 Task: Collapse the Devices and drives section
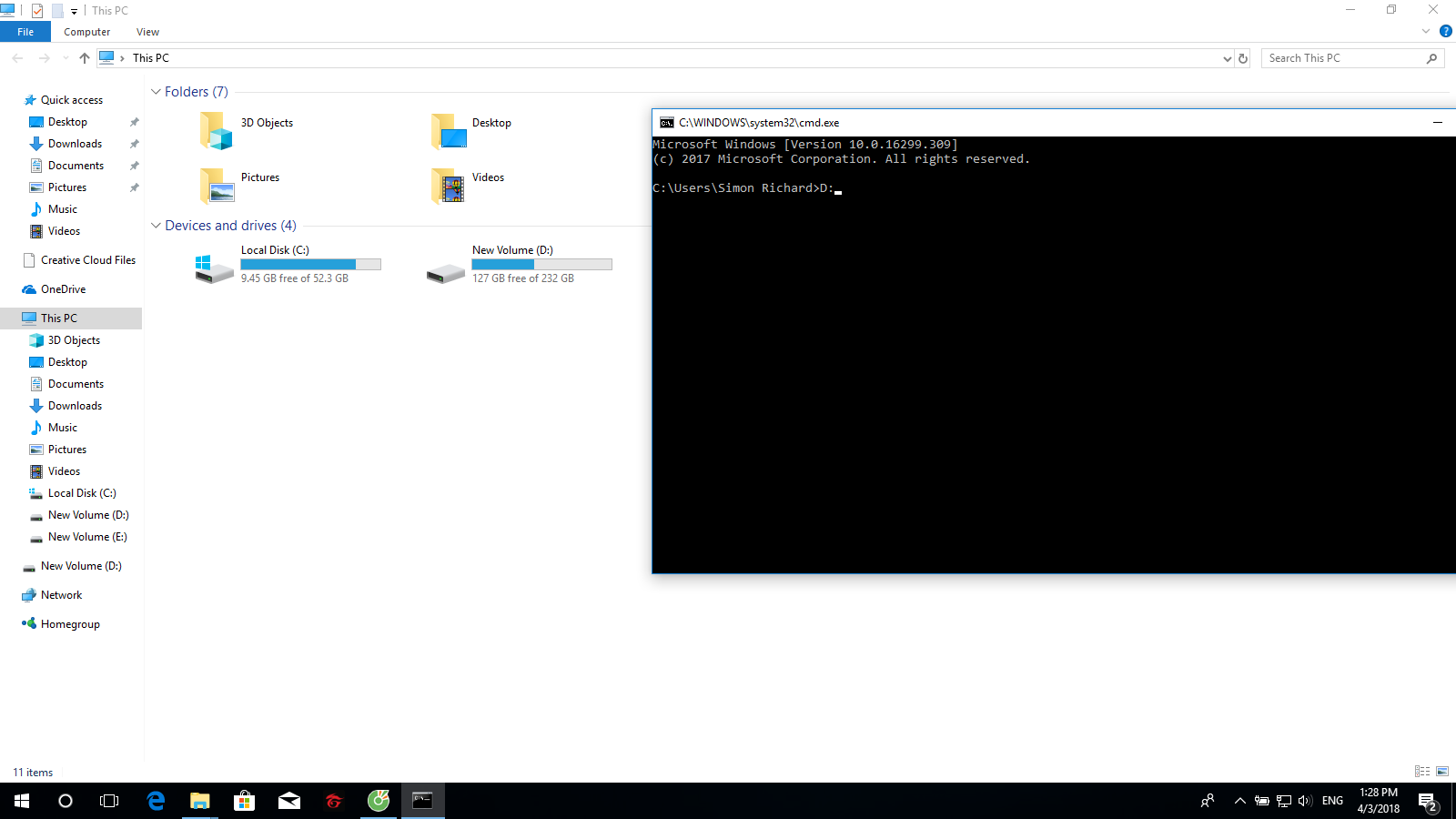pos(157,225)
